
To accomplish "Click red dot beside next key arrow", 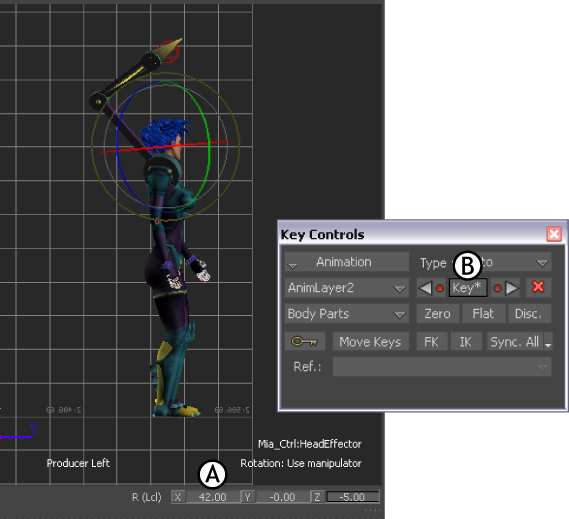I will [x=498, y=289].
